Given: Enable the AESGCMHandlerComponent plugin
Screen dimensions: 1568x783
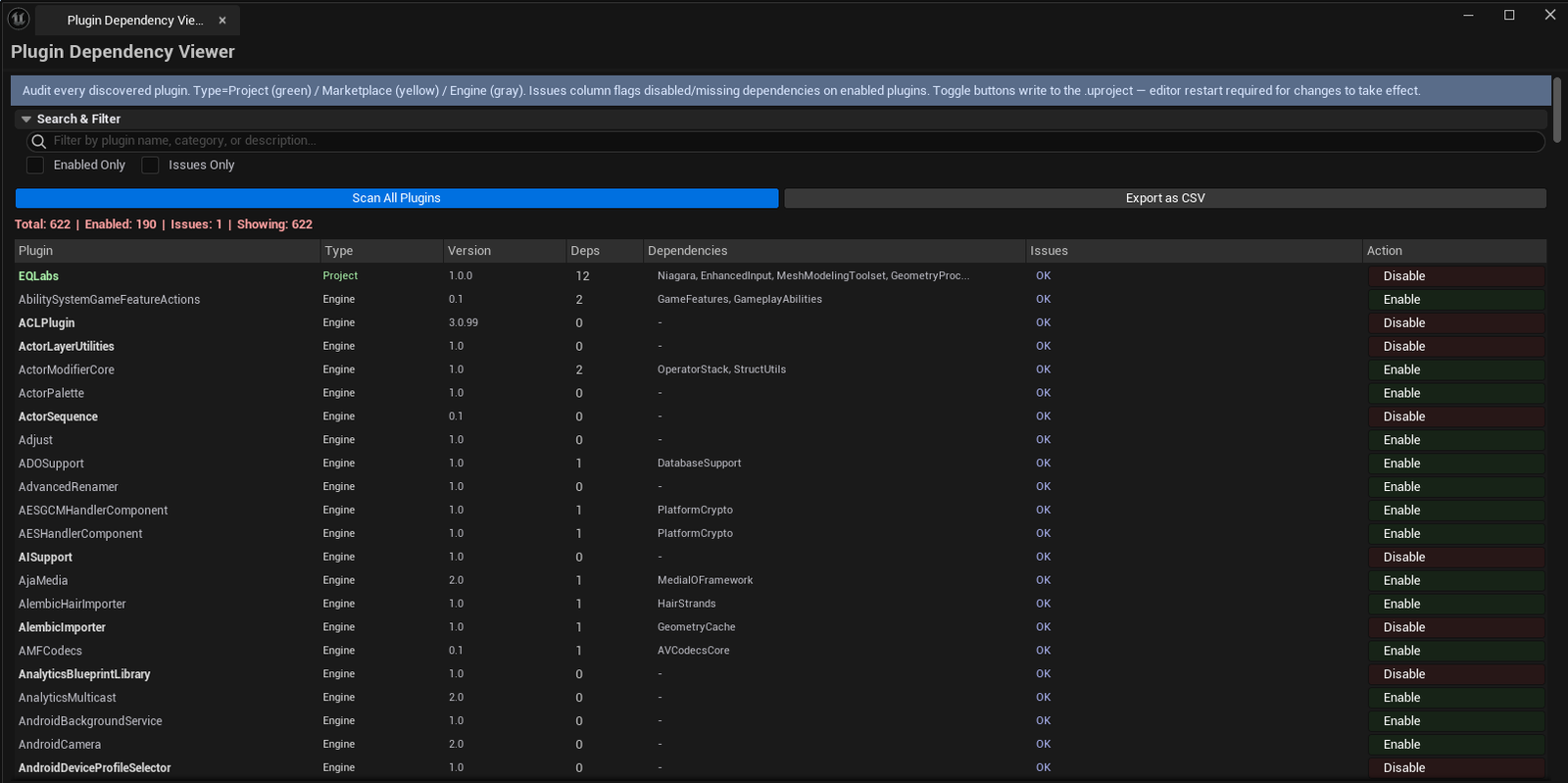Looking at the screenshot, I should pyautogui.click(x=1456, y=511).
